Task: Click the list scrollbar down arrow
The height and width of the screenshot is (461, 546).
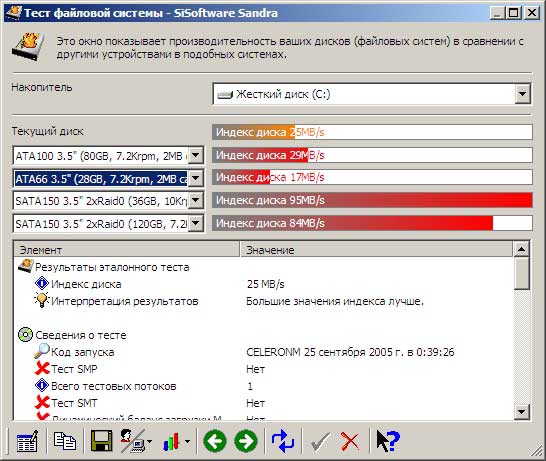Action: coord(521,412)
